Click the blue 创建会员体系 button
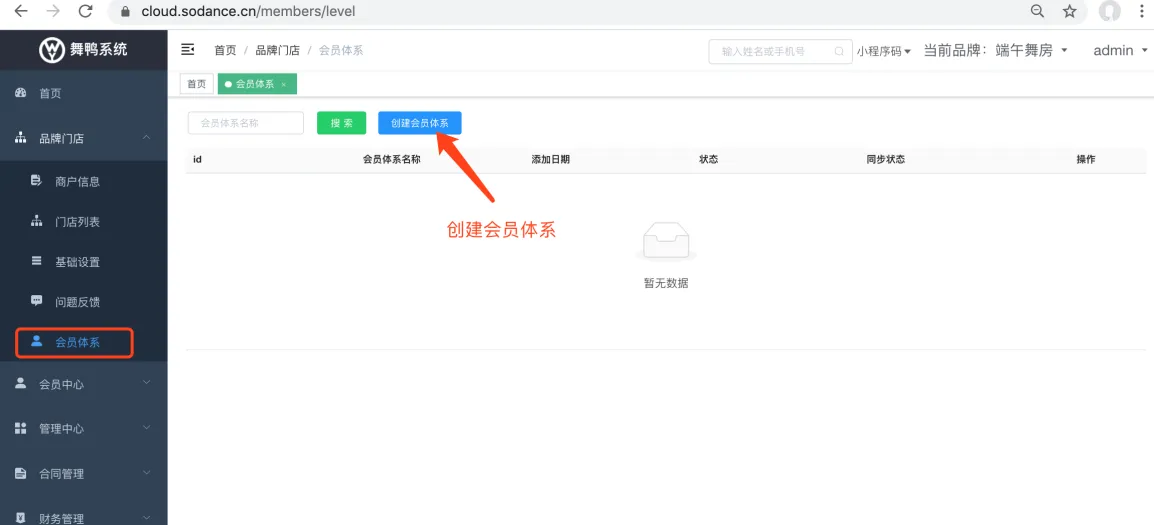 point(419,123)
